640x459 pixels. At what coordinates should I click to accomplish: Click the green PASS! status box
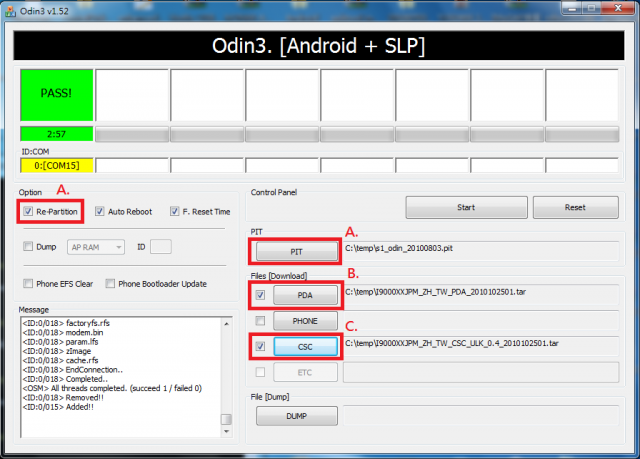point(57,95)
